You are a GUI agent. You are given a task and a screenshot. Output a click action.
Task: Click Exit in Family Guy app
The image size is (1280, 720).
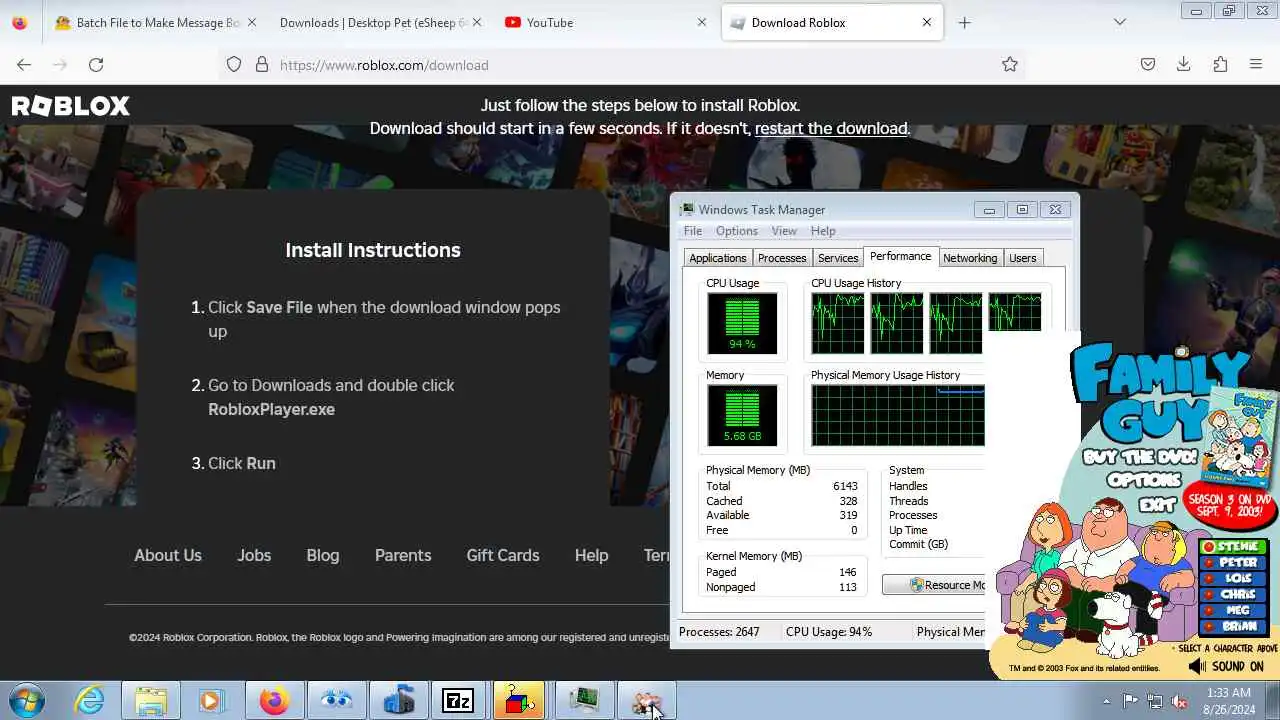[x=1157, y=505]
